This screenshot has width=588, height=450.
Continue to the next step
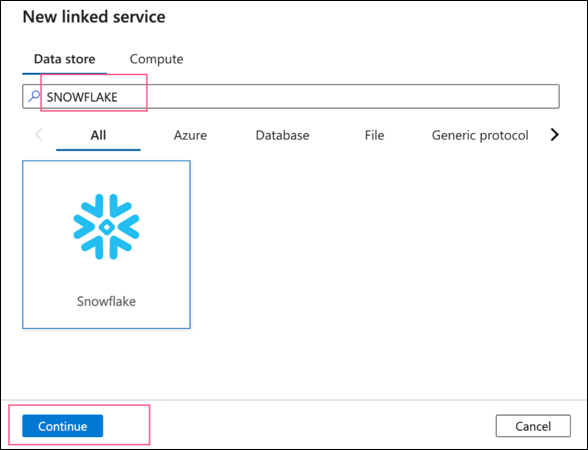tap(63, 426)
